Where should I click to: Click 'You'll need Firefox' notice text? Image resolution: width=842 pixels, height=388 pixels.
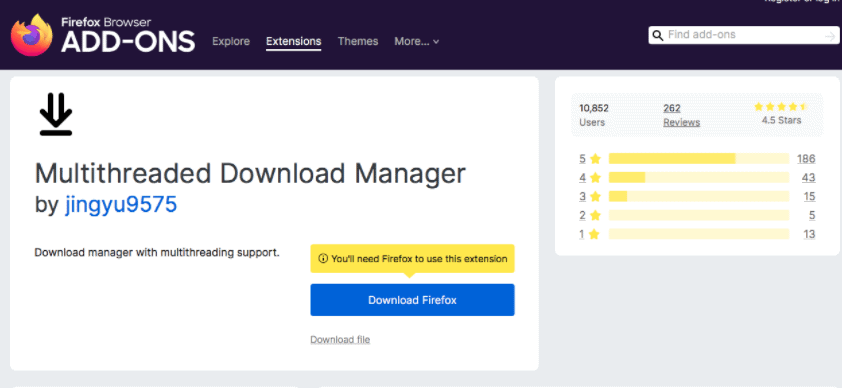[x=419, y=259]
